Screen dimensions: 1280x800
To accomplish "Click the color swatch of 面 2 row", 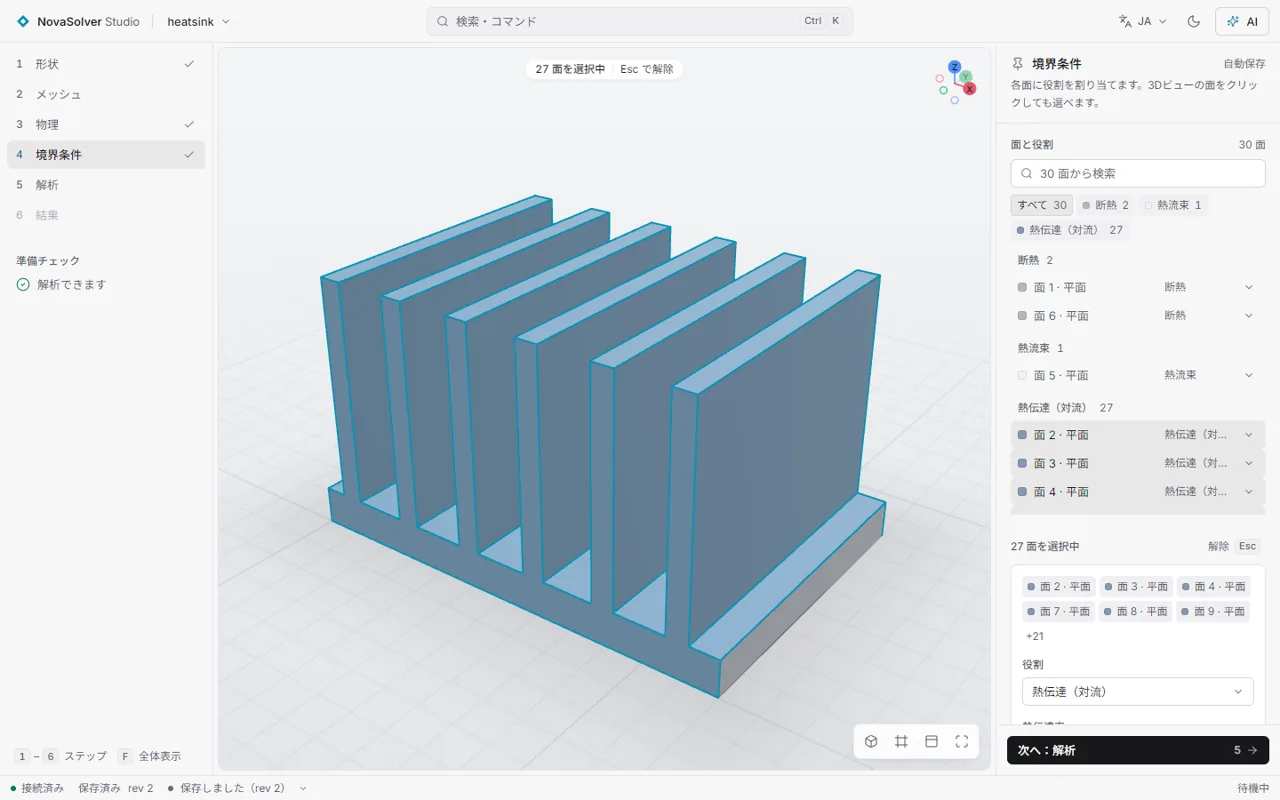I will (x=1022, y=435).
